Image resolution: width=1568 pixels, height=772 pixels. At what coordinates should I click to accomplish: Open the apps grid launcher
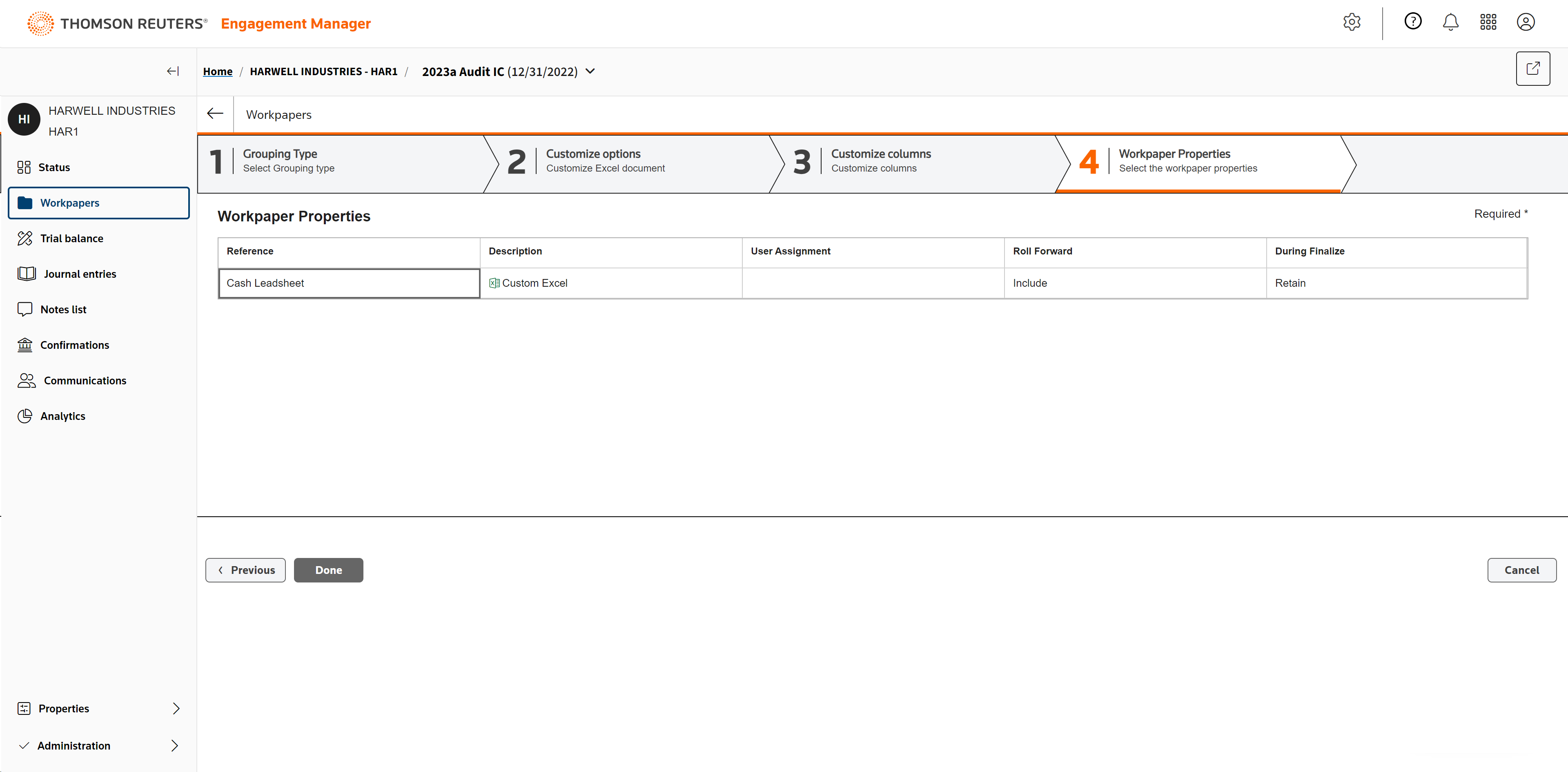pos(1488,22)
